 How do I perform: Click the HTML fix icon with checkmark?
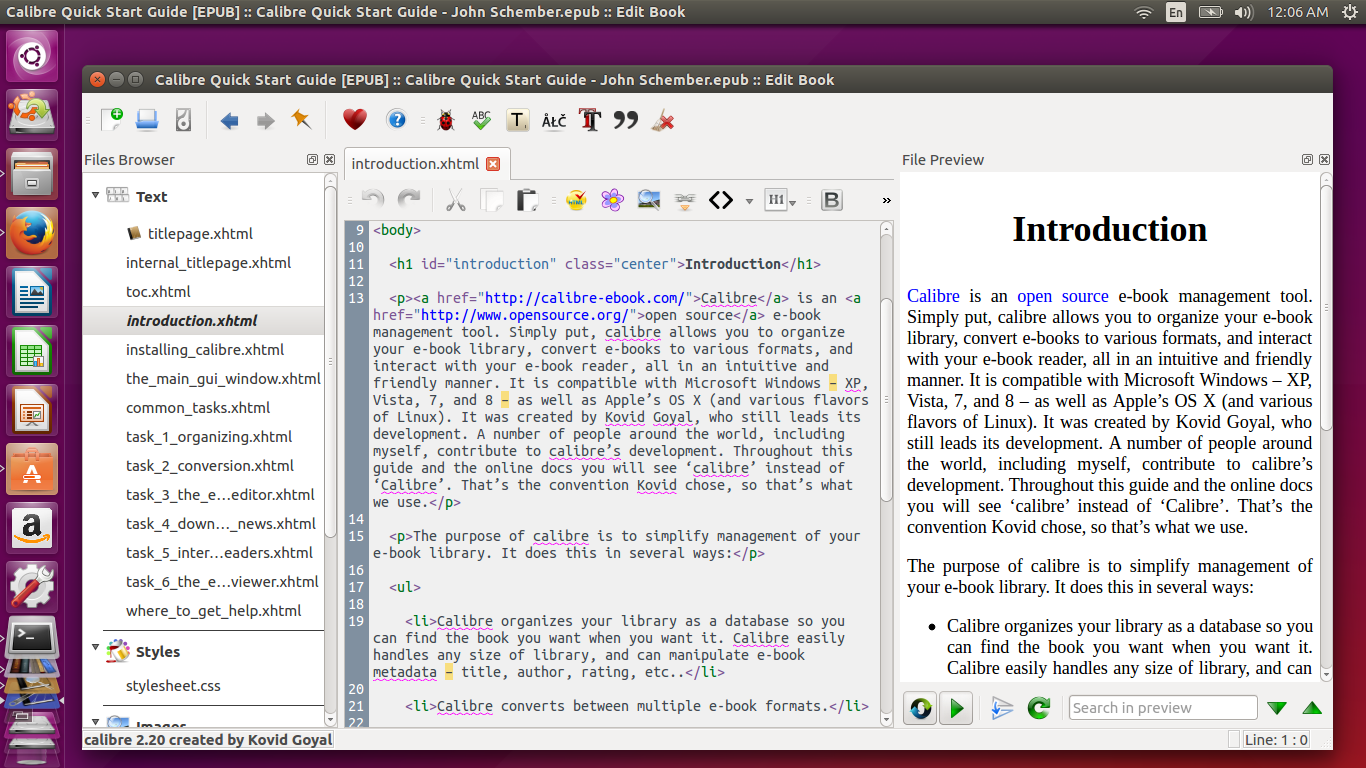pos(576,200)
